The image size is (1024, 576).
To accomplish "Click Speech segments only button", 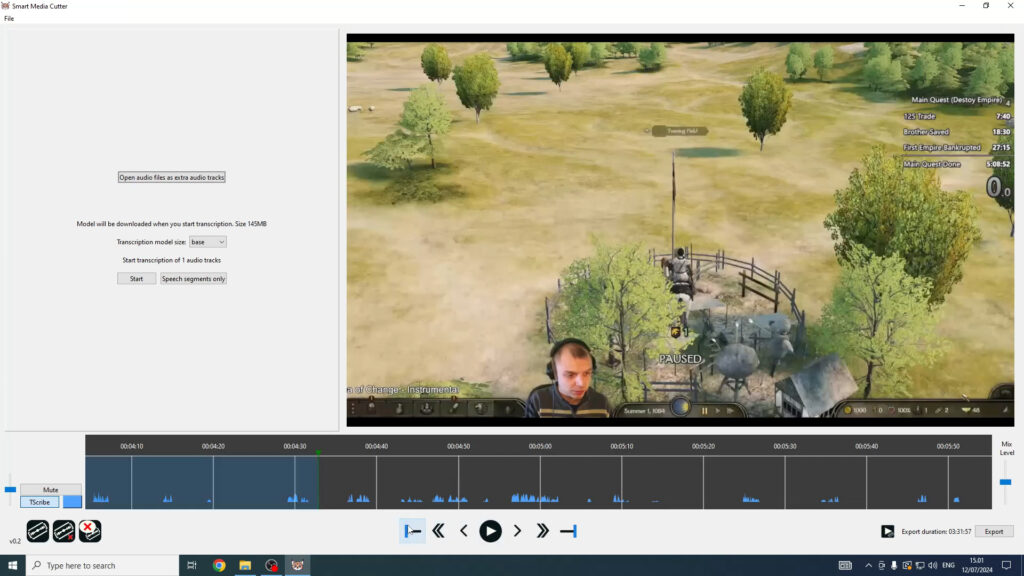I will coord(193,279).
